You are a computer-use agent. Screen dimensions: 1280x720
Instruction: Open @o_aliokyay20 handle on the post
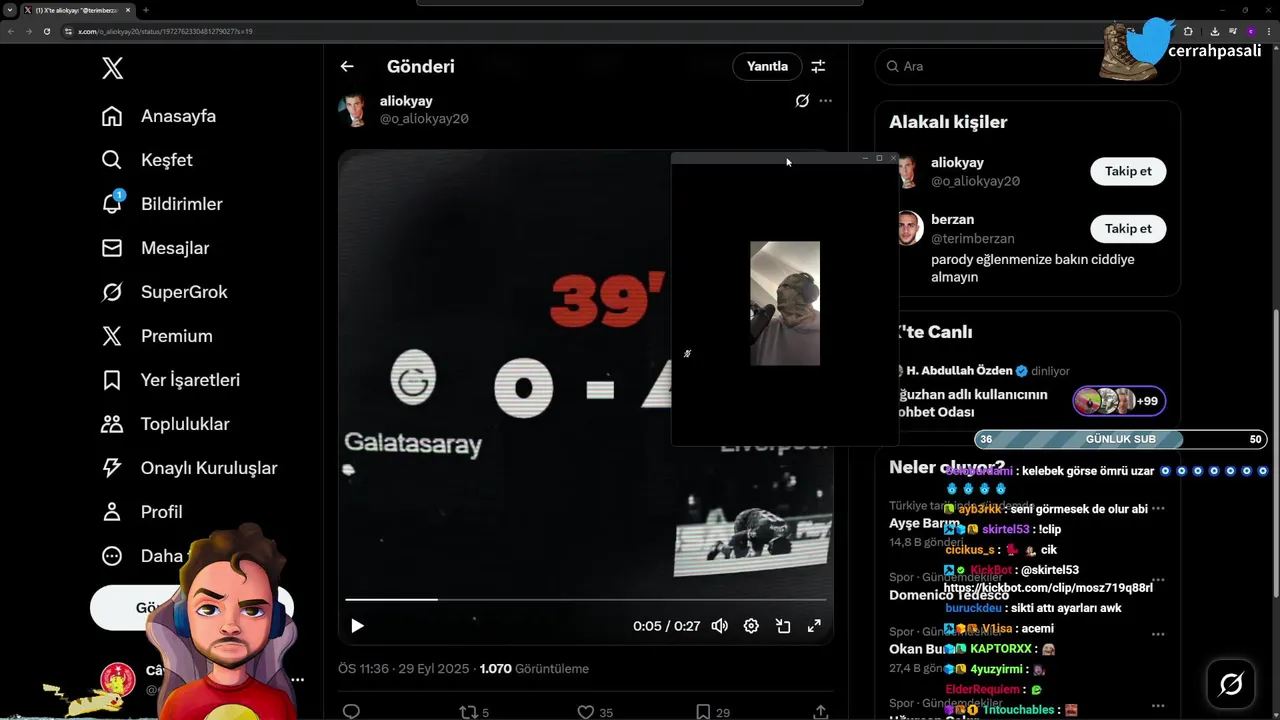[x=424, y=119]
